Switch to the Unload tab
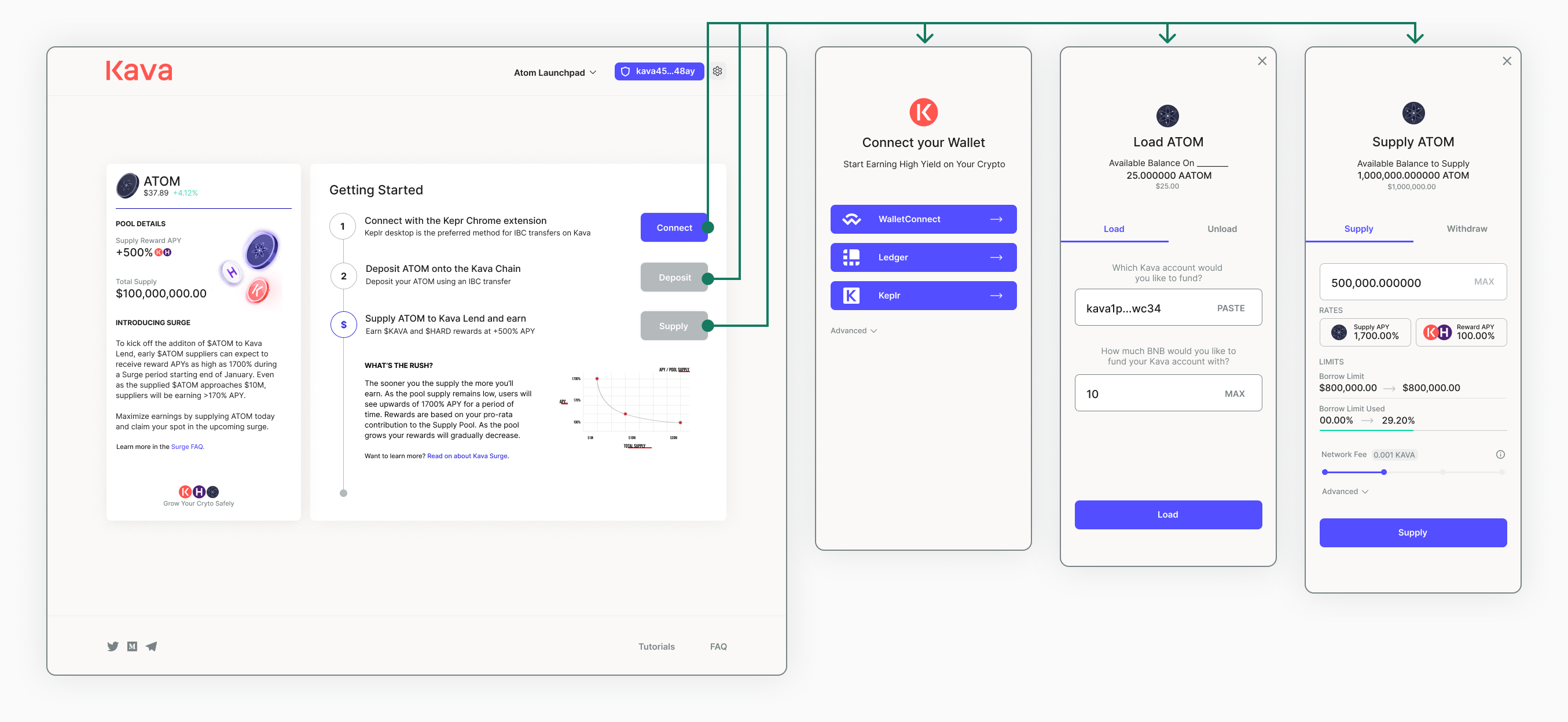Image resolution: width=1568 pixels, height=722 pixels. [x=1222, y=229]
